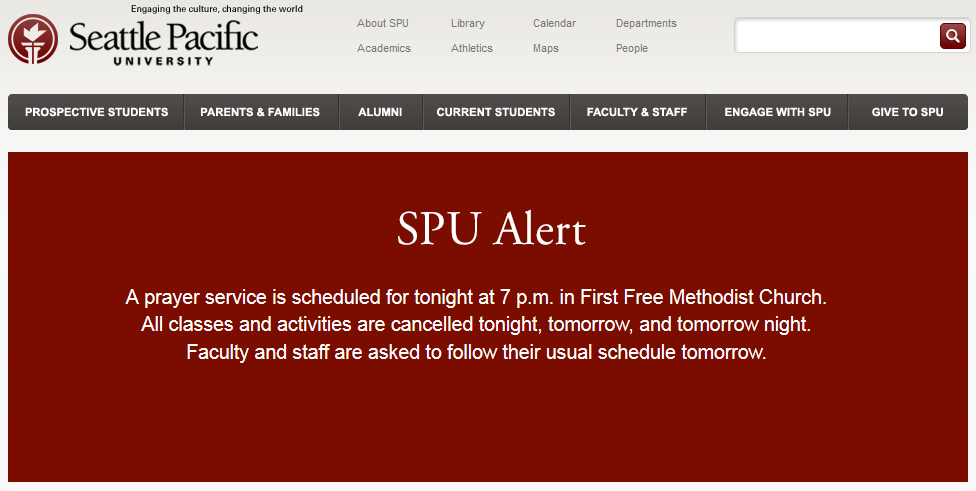Go to the Library page
This screenshot has height=491, width=976.
coord(467,23)
